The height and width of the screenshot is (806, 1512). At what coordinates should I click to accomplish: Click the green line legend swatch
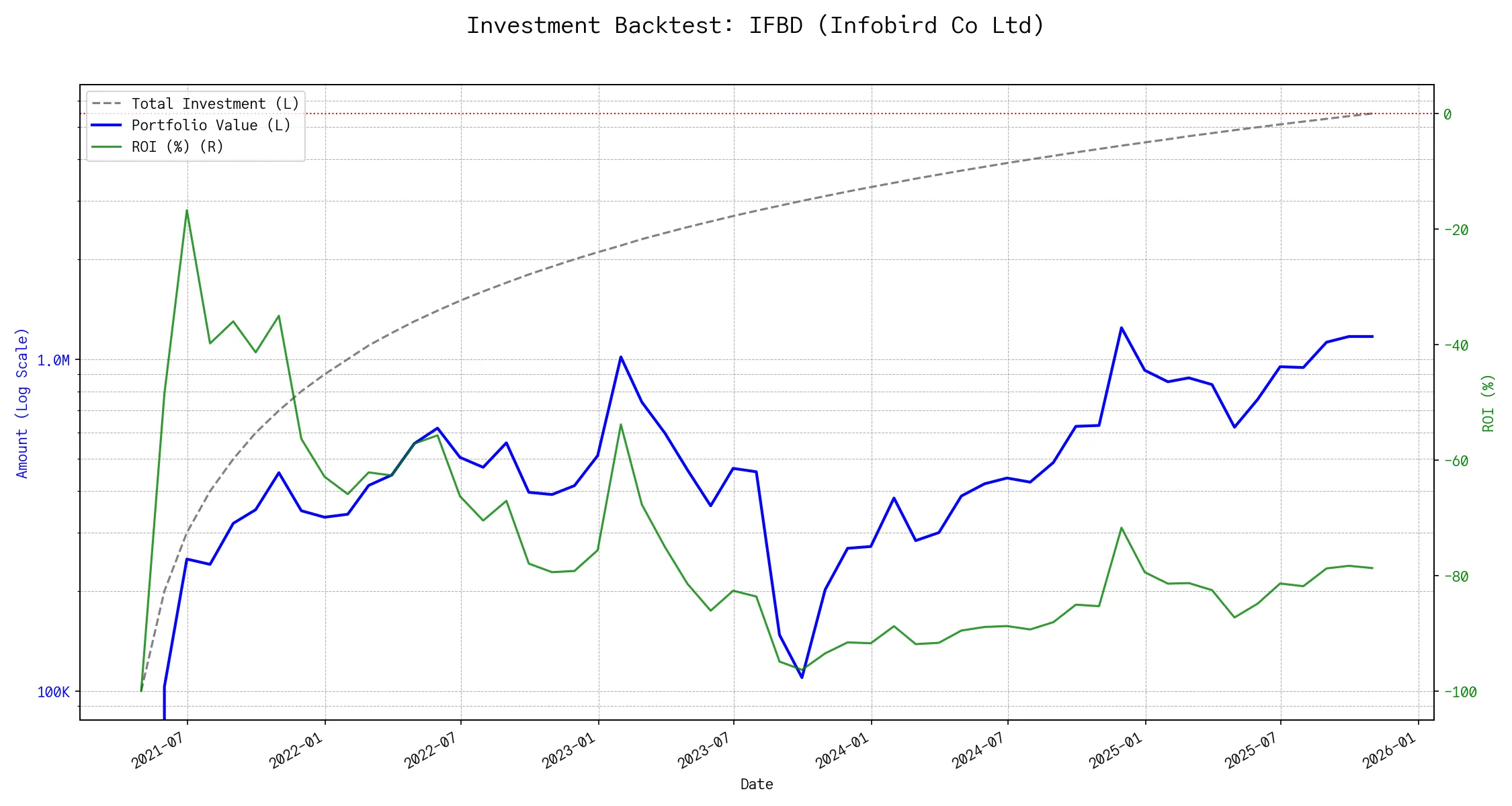point(107,147)
